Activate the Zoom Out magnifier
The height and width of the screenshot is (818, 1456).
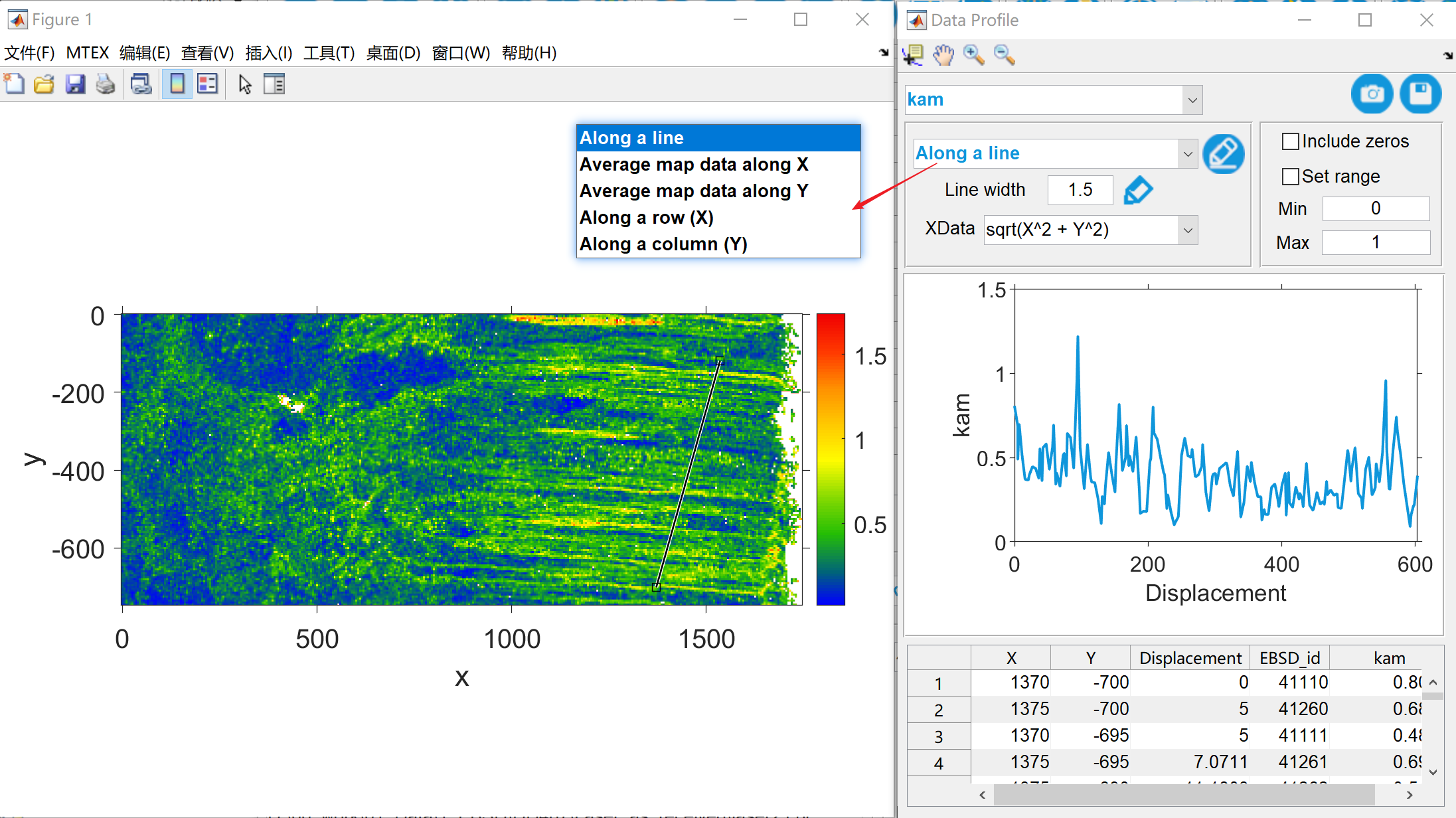pos(1004,55)
